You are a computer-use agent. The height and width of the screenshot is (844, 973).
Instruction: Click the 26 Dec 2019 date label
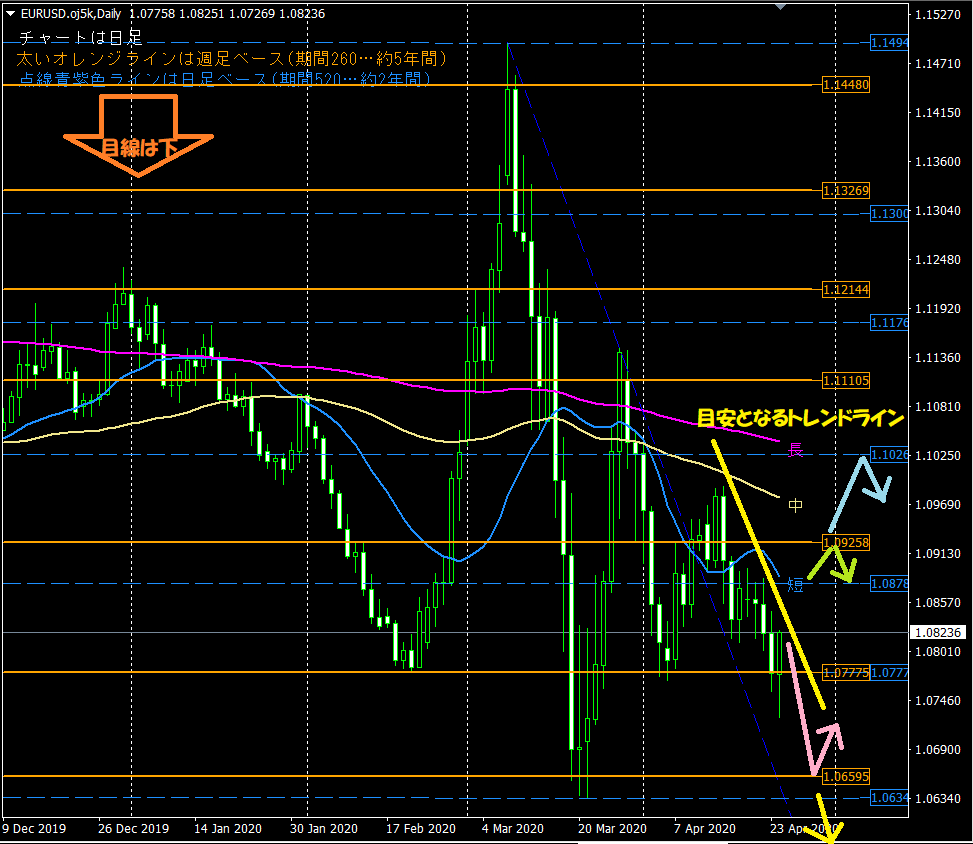click(x=133, y=828)
